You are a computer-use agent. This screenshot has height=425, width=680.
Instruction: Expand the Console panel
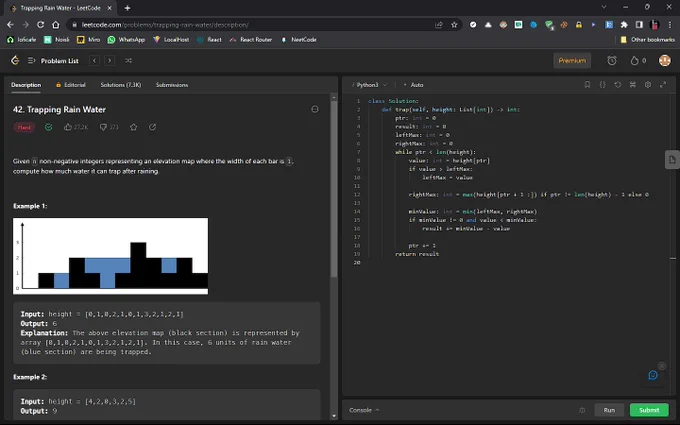click(x=364, y=410)
